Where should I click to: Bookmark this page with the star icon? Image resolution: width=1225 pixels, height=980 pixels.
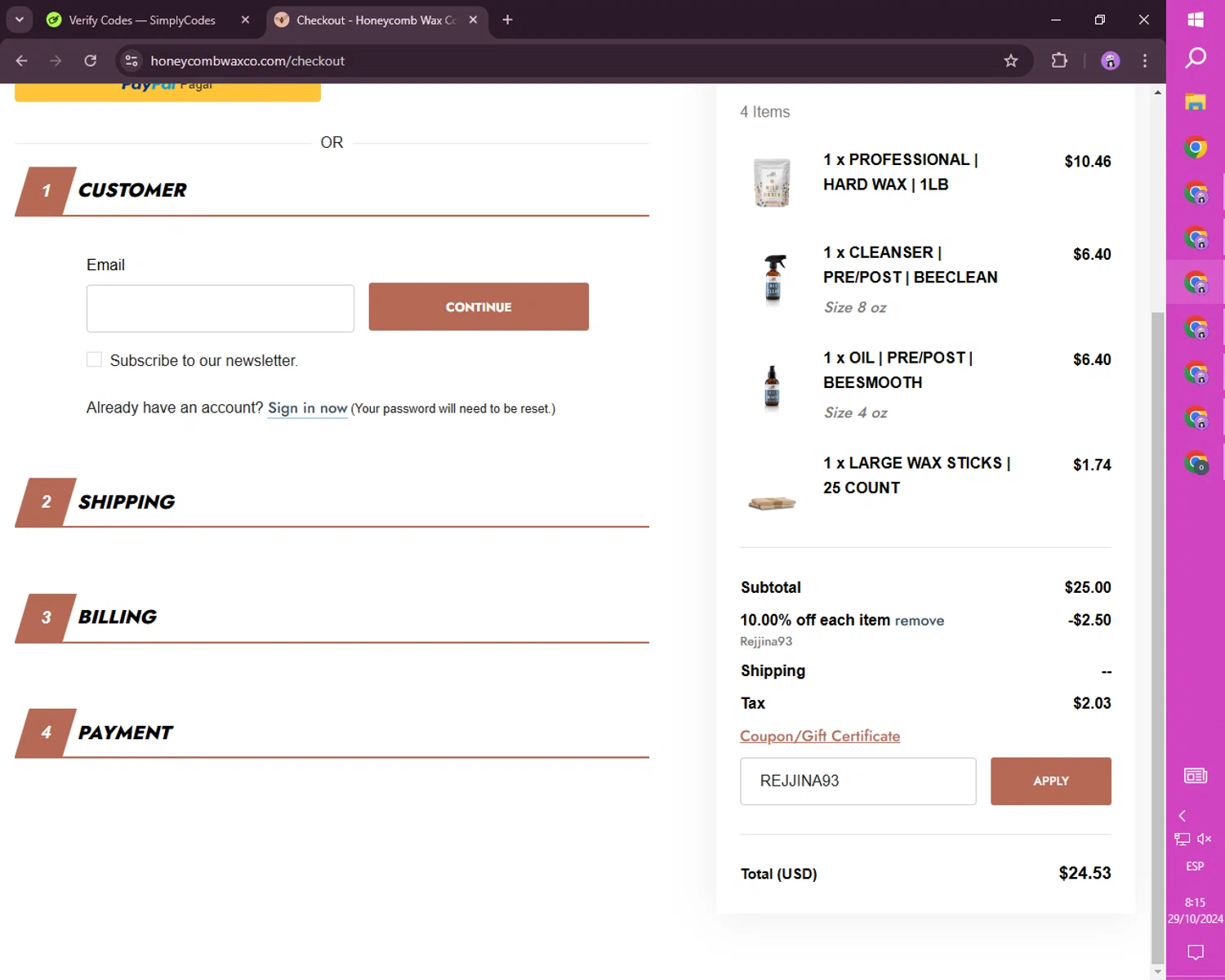[1011, 60]
